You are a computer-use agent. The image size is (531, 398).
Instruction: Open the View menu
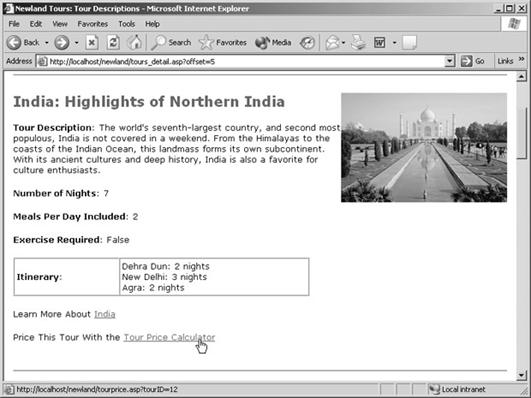60,24
